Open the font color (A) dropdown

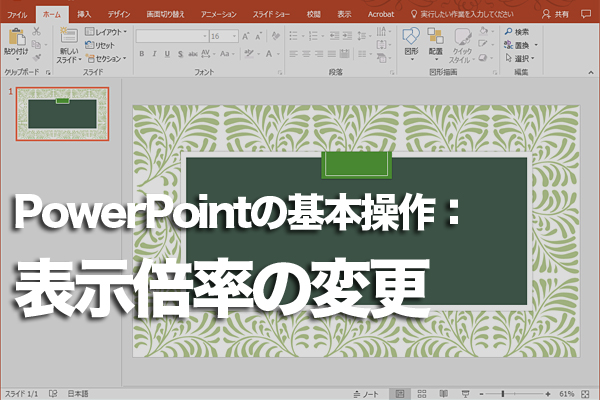(272, 54)
